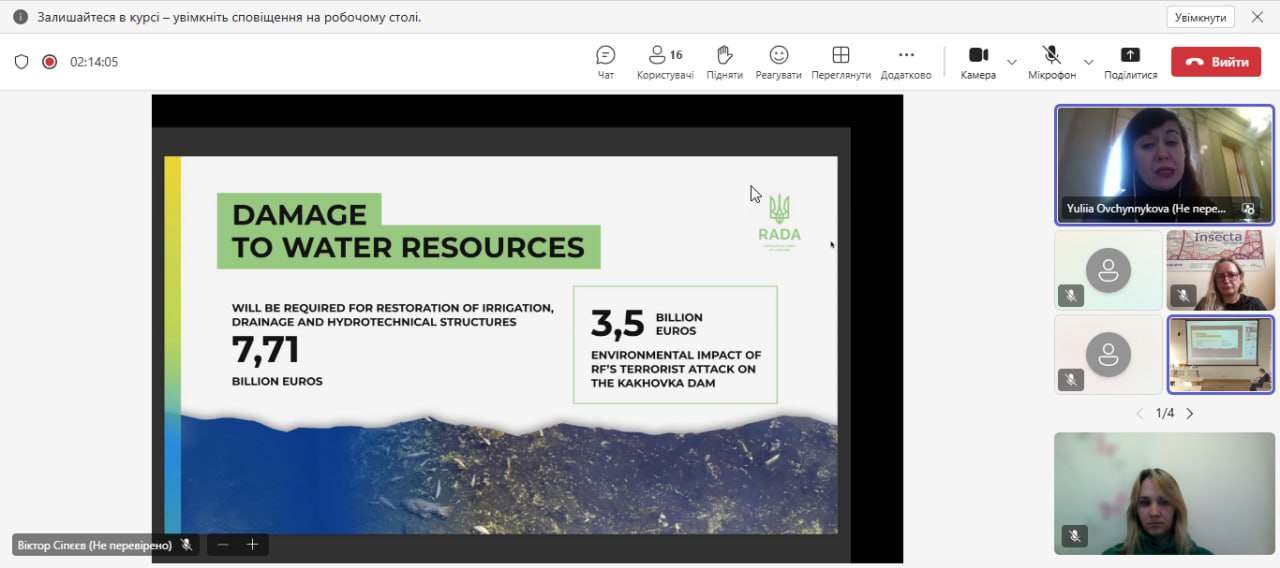1280x568 pixels.
Task: Click the Поділитися share screen icon
Action: [x=1130, y=62]
